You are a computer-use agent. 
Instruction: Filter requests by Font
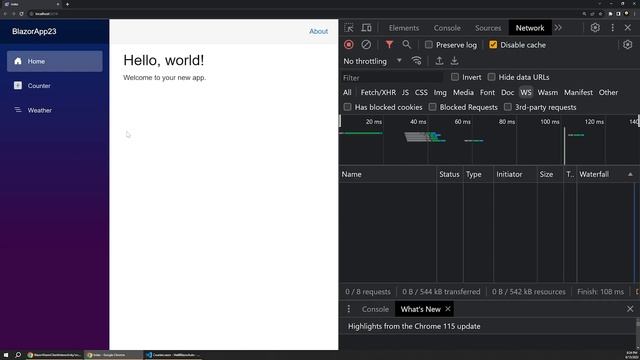[x=487, y=92]
